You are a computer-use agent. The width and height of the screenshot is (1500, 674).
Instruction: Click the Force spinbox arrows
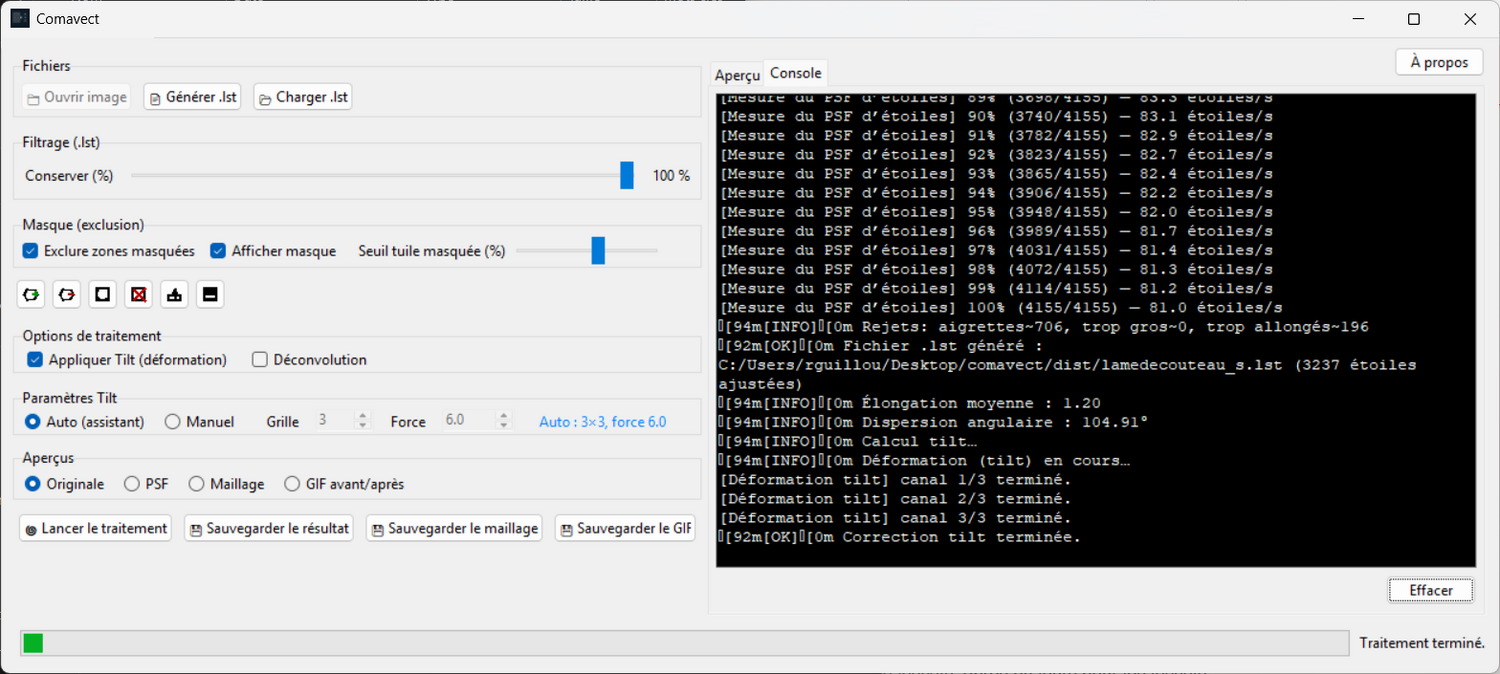504,421
